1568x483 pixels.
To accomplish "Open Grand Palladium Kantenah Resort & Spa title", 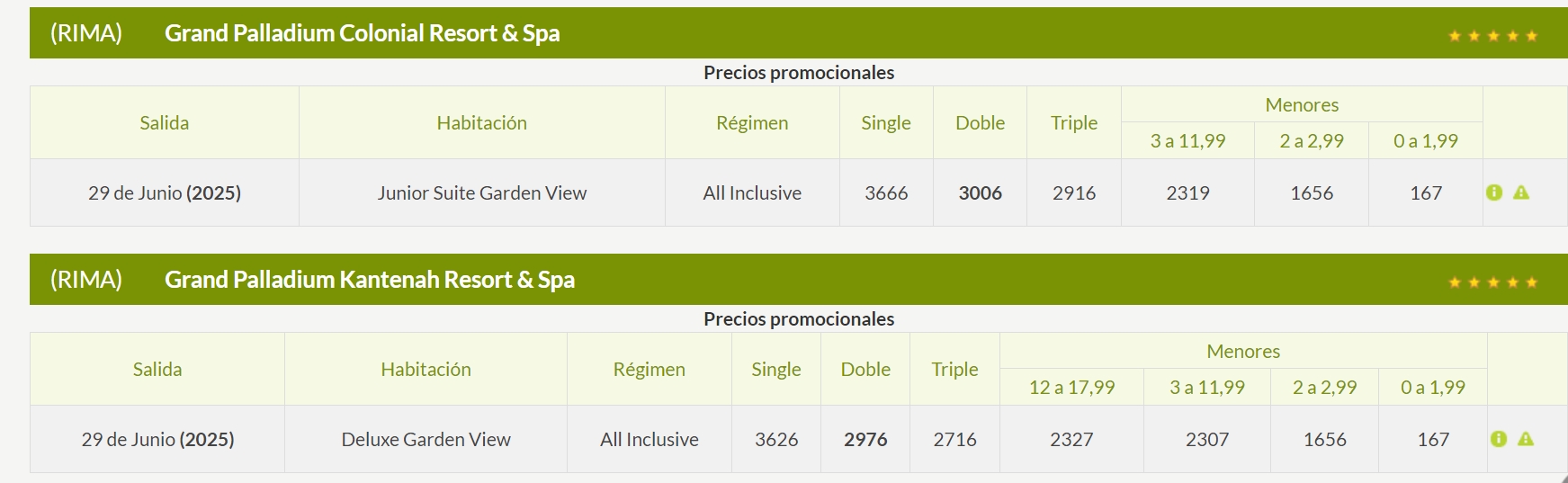I will click(x=369, y=280).
